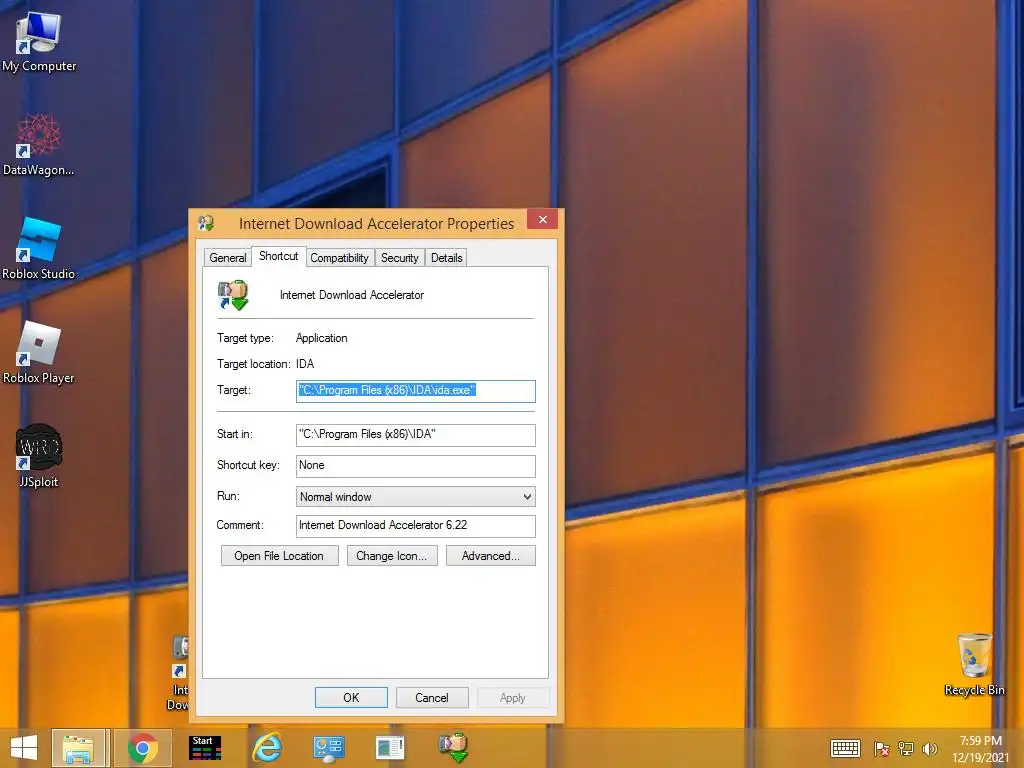Click inside the Target path field

click(415, 391)
